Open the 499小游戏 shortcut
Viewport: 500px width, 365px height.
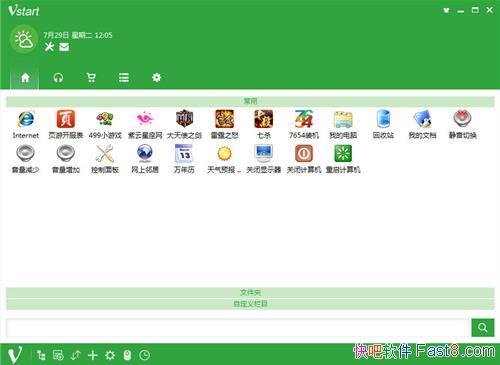point(105,119)
